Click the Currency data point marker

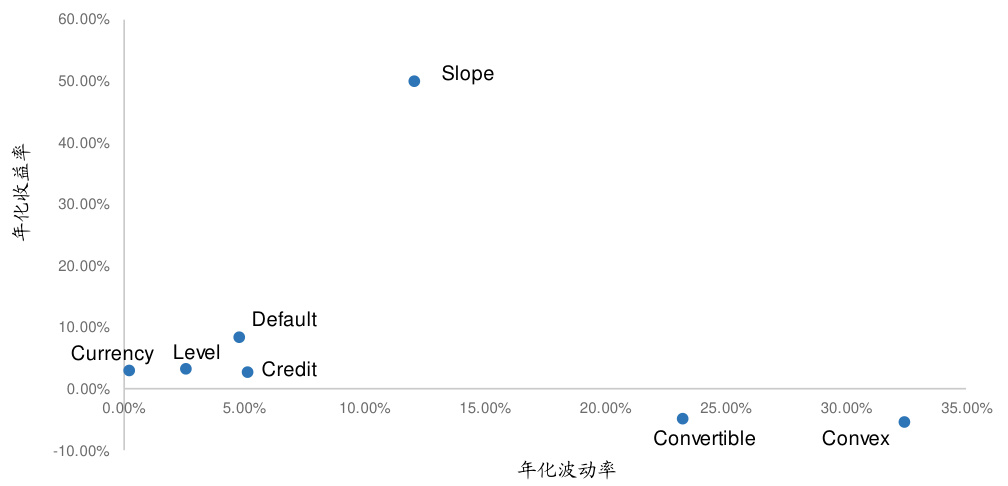pos(129,370)
